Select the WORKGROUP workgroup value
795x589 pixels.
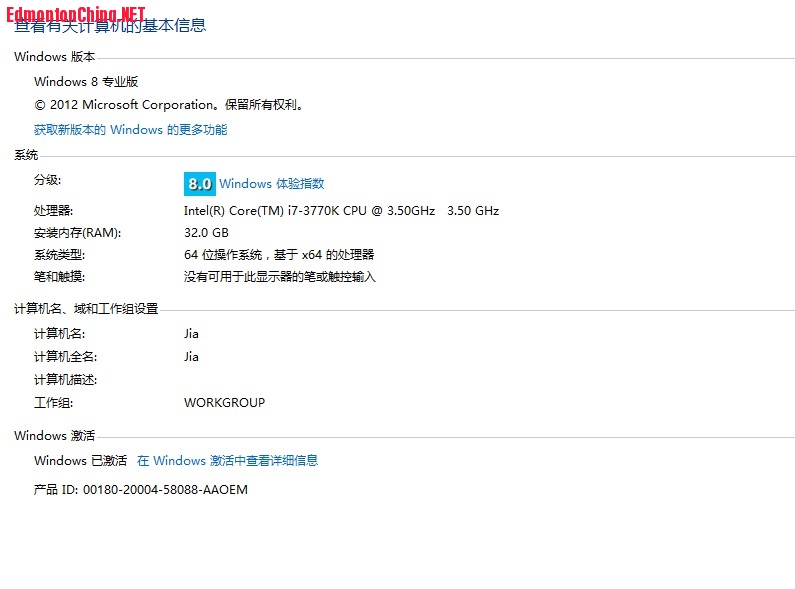click(x=224, y=403)
